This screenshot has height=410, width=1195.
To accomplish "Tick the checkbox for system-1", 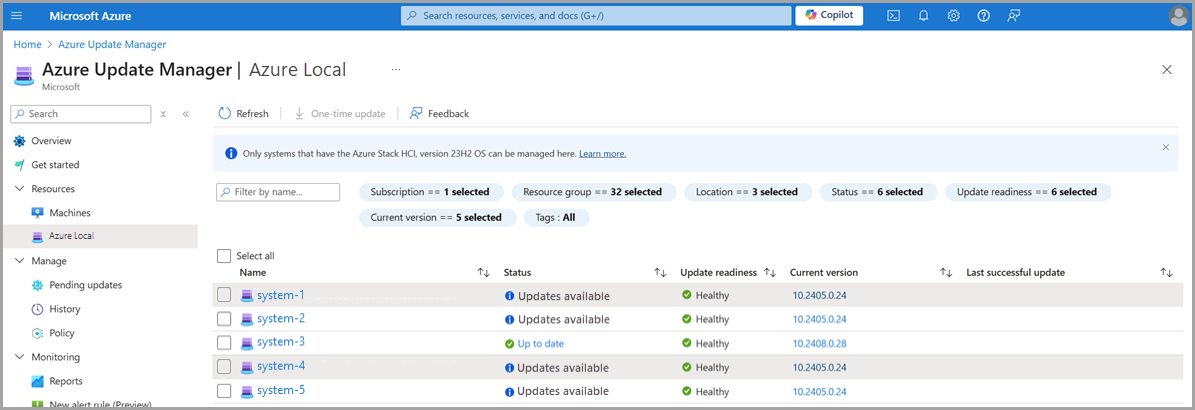I will click(224, 295).
